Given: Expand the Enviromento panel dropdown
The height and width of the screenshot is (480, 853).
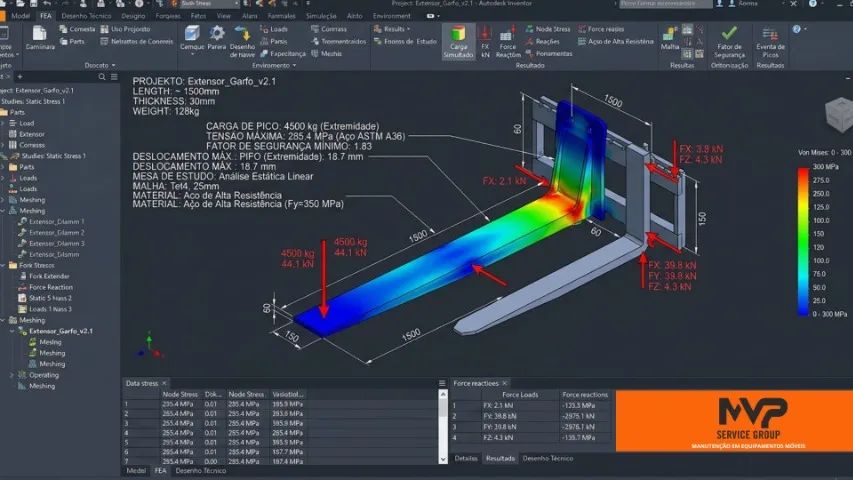Looking at the screenshot, I should coord(294,65).
